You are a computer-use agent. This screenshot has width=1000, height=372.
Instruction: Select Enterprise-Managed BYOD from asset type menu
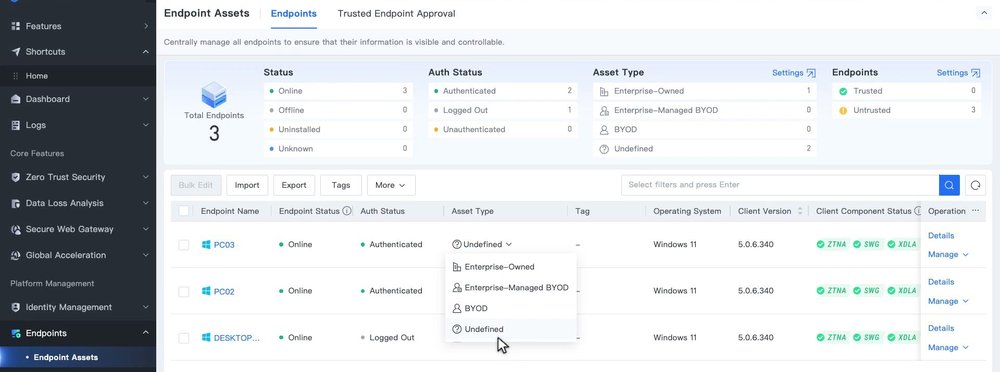511,288
